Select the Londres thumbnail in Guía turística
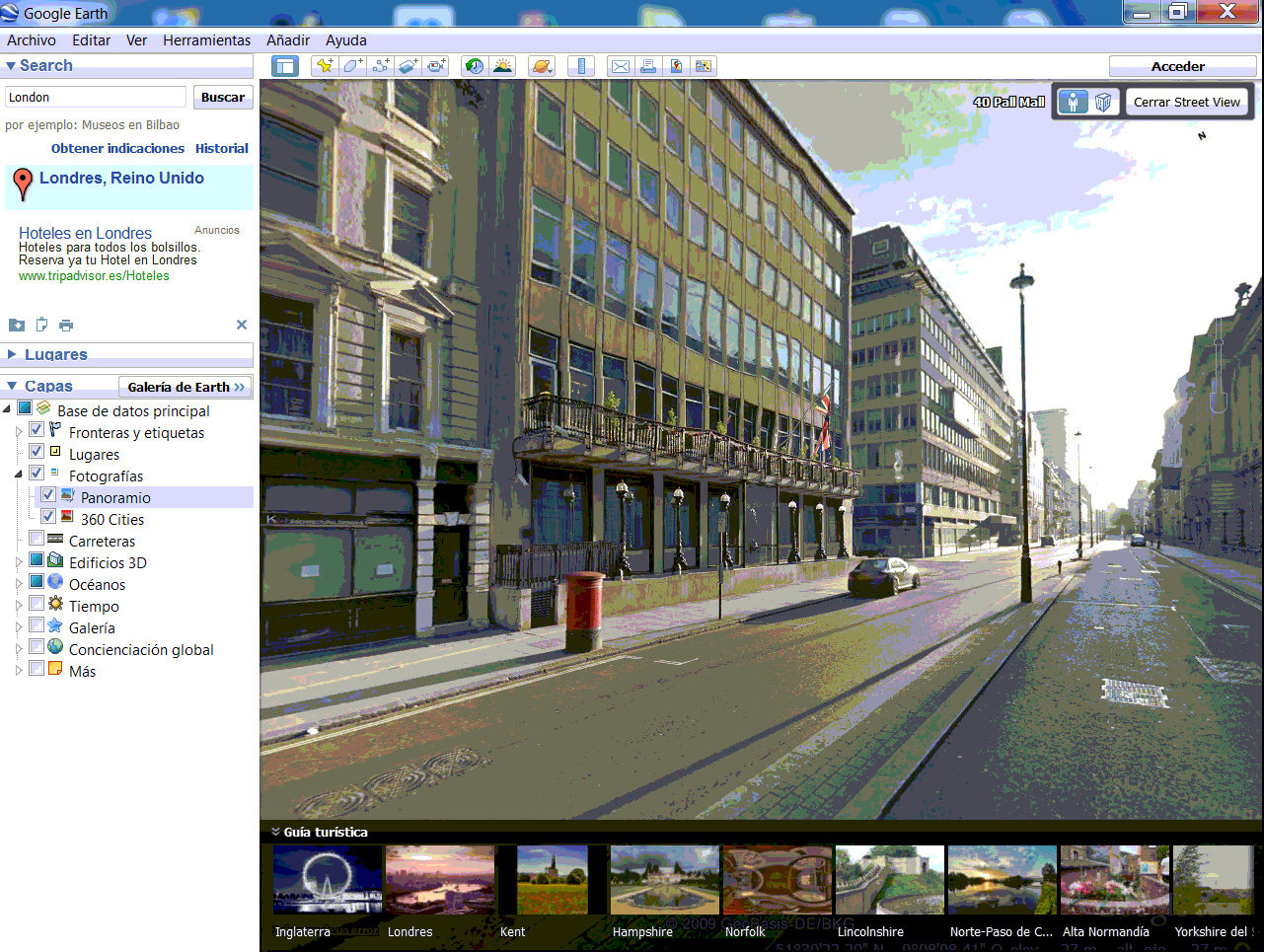1264x952 pixels. click(x=439, y=879)
